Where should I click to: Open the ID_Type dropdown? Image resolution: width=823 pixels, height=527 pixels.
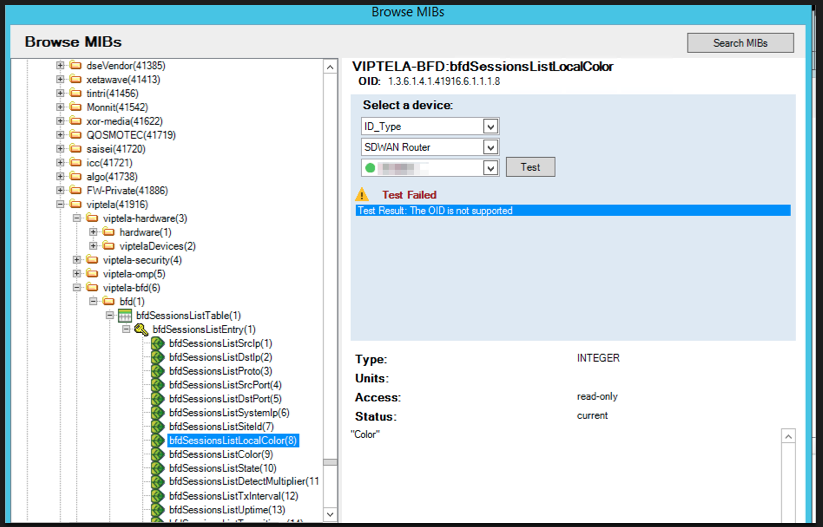490,127
